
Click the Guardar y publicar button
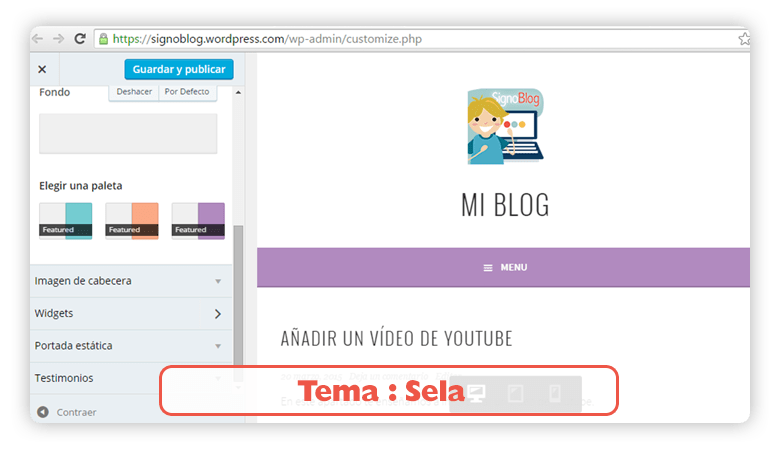tap(179, 69)
